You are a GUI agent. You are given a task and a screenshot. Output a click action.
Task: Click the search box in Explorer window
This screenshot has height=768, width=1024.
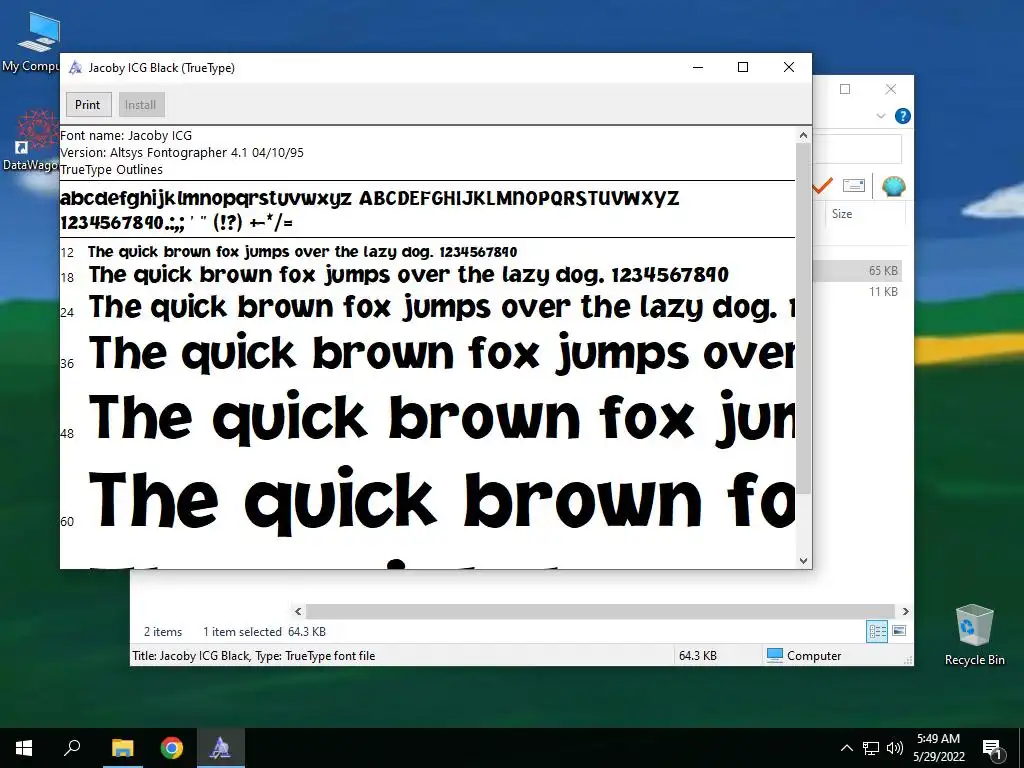click(857, 149)
